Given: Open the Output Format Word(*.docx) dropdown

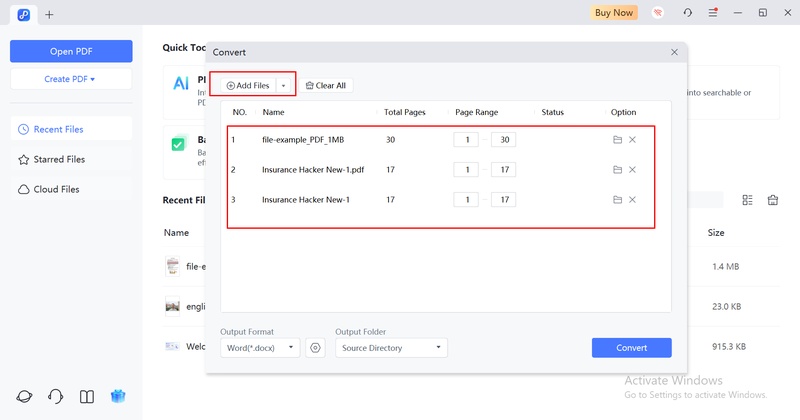Looking at the screenshot, I should pyautogui.click(x=260, y=348).
